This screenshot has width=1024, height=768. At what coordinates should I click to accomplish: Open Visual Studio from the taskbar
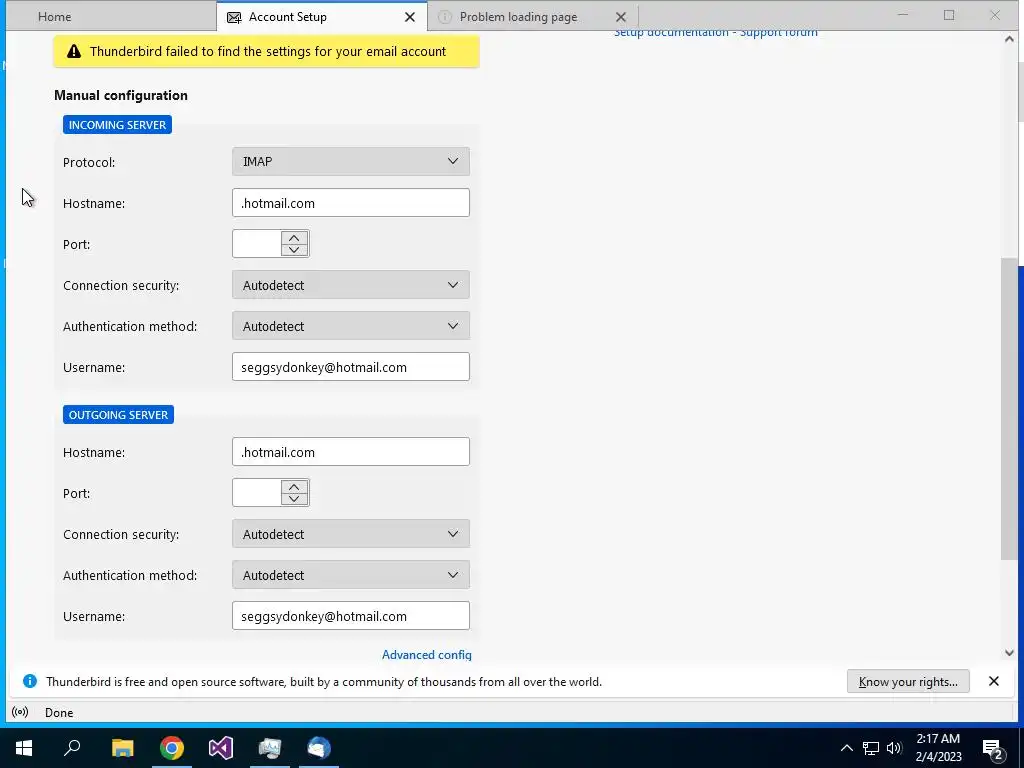[221, 748]
